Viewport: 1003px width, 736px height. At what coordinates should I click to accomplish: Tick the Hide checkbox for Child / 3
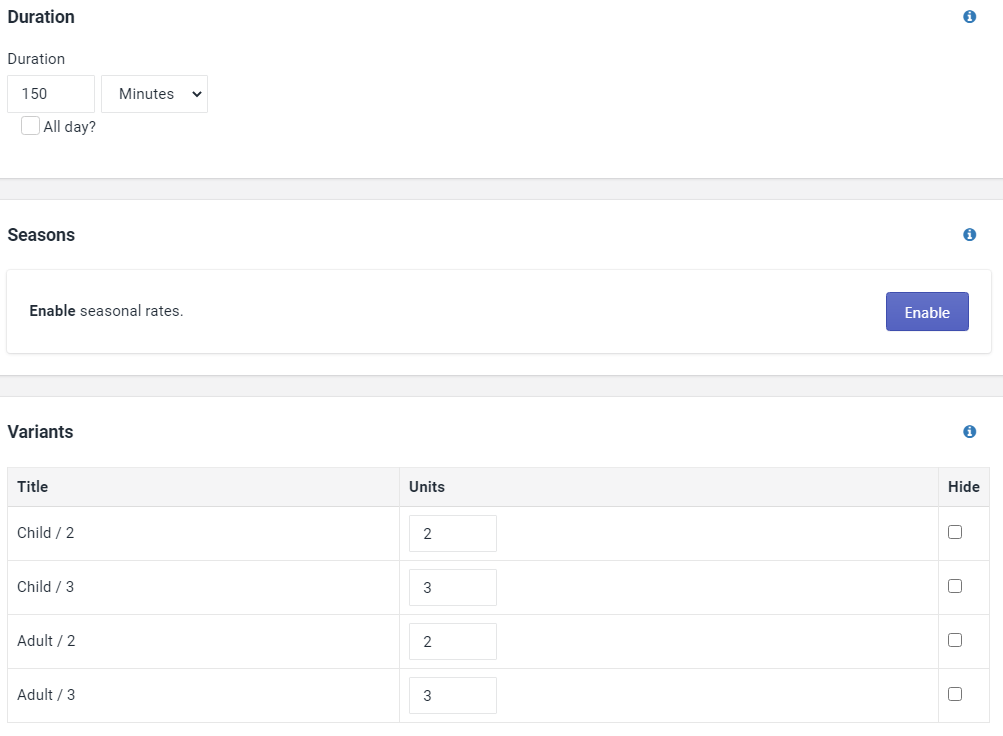[x=955, y=586]
